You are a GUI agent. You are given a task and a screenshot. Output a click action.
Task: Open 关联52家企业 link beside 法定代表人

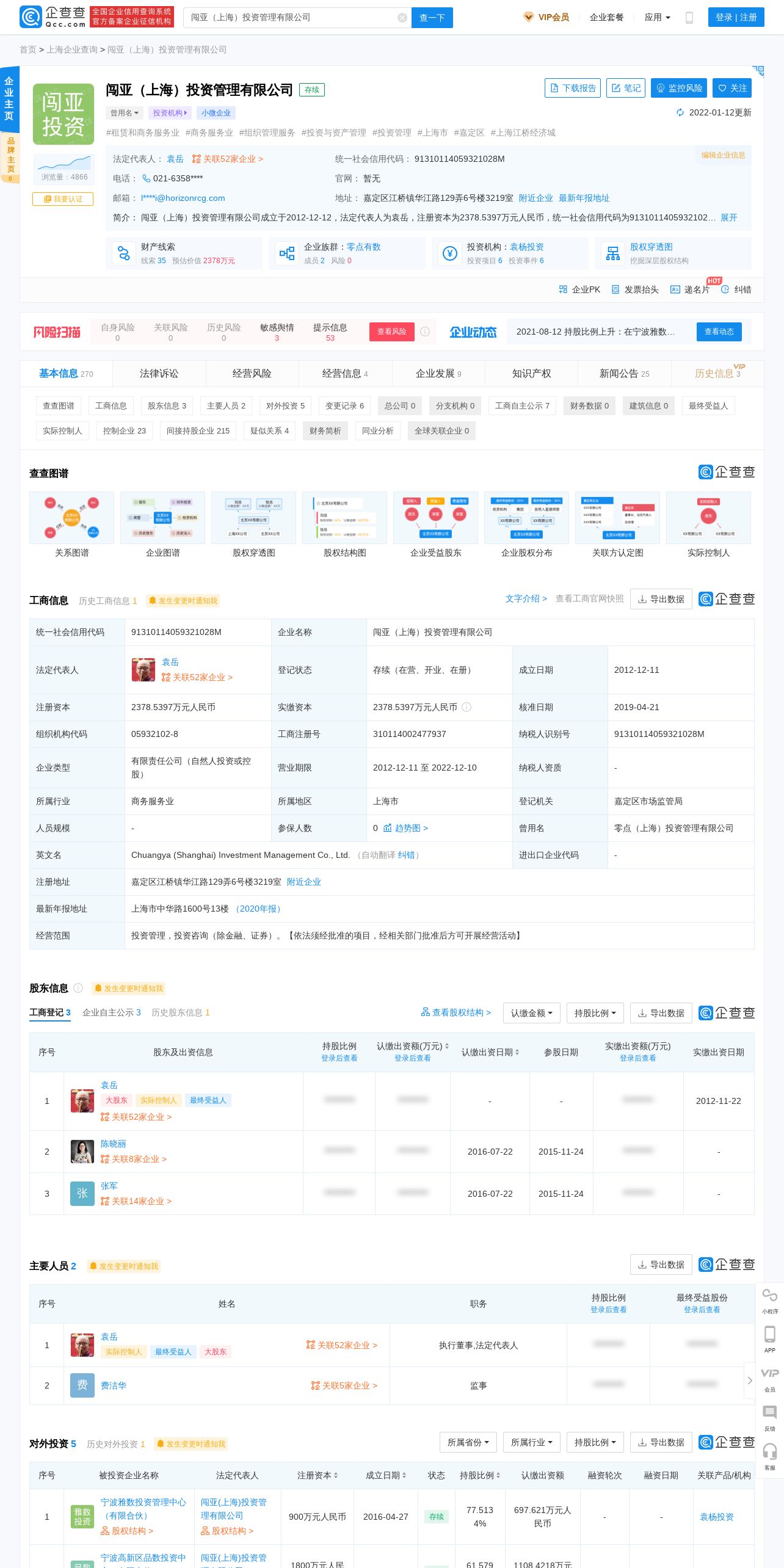pyautogui.click(x=227, y=159)
